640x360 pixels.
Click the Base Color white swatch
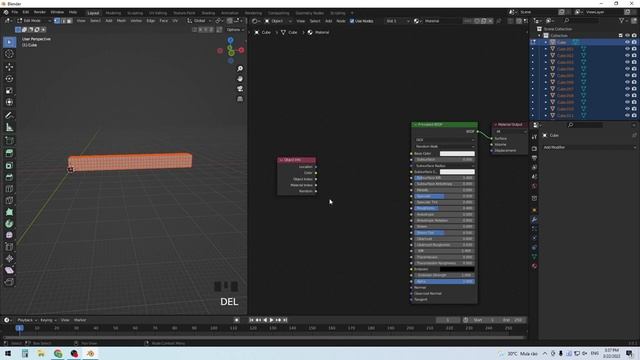point(457,153)
